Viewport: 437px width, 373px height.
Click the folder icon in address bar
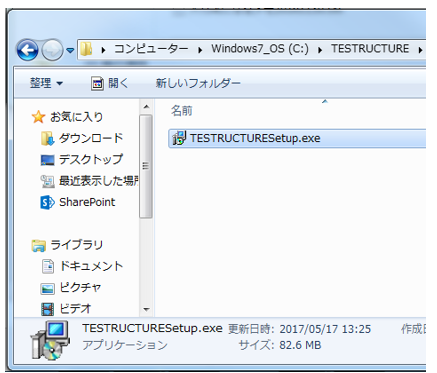click(x=86, y=49)
